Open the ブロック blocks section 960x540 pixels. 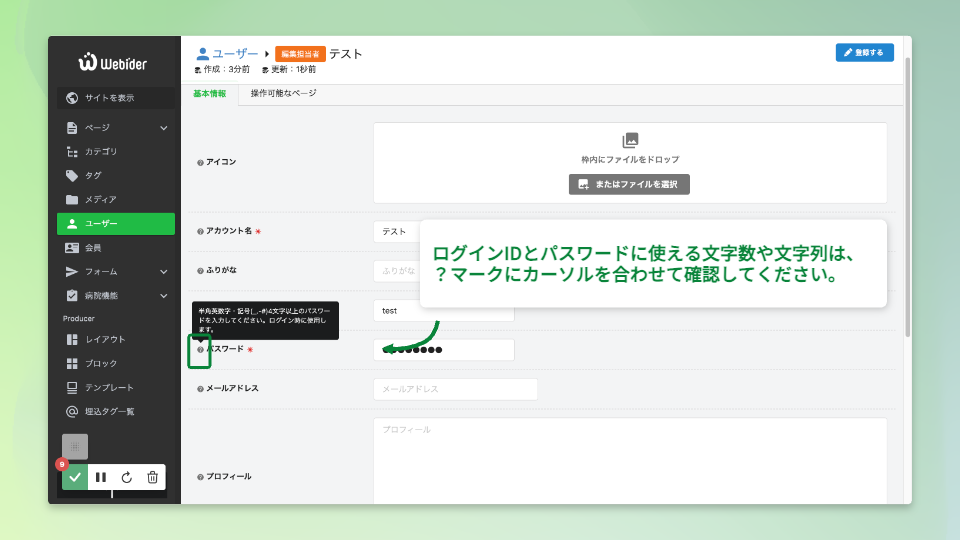tap(100, 363)
